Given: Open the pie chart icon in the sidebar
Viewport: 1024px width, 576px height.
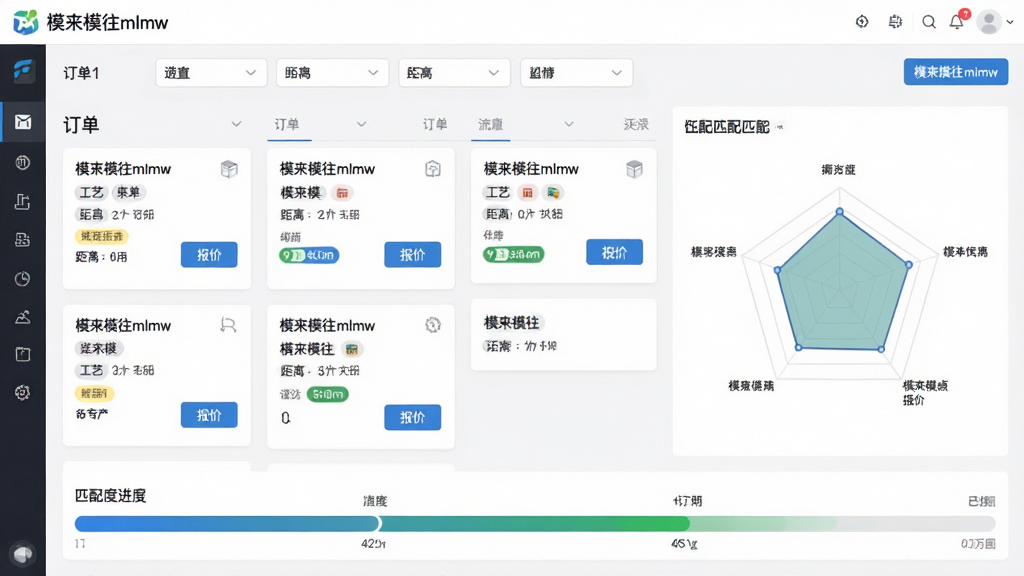Looking at the screenshot, I should click(x=23, y=279).
